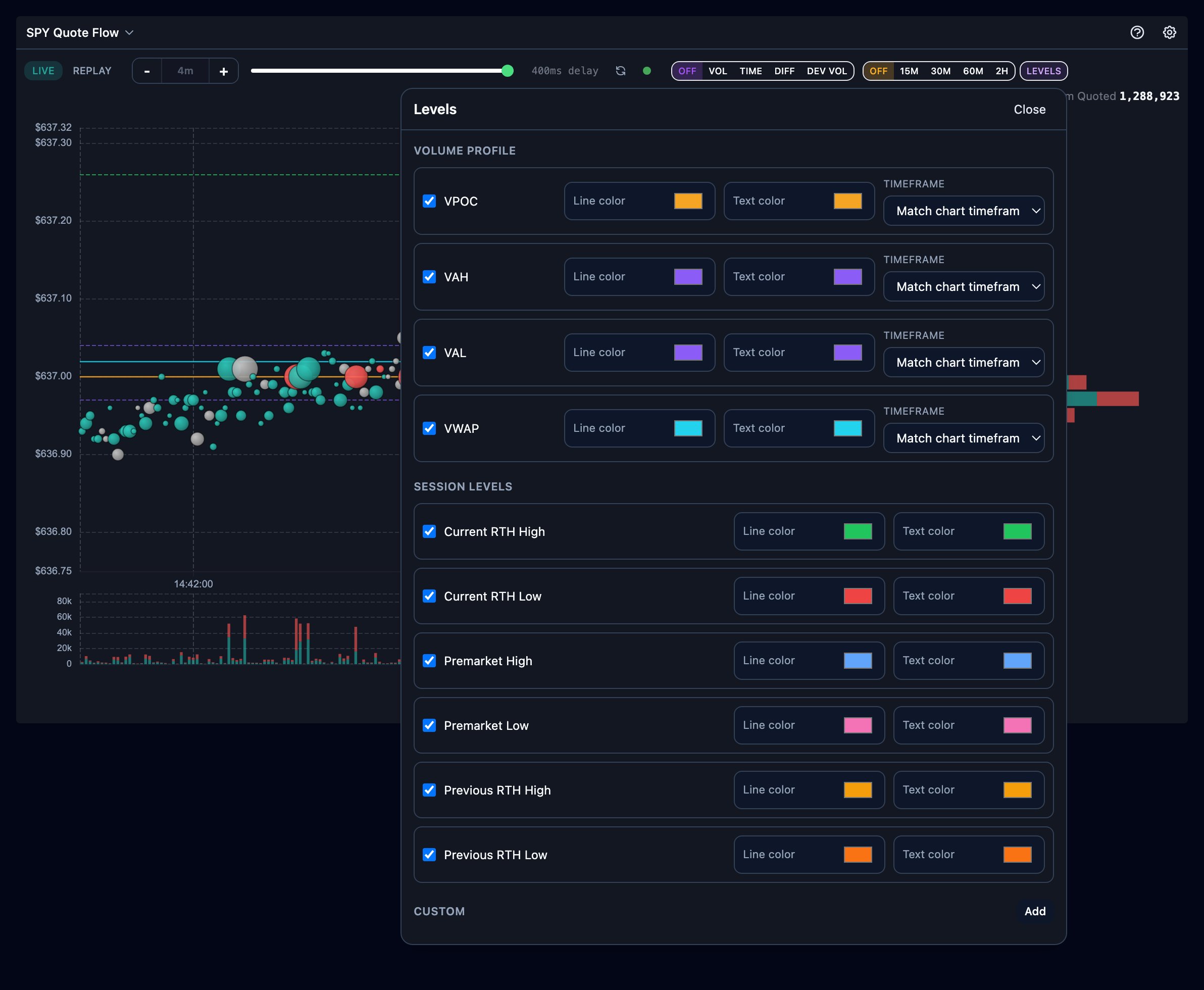Expand the SPY Quote Flow title dropdown

(80, 32)
